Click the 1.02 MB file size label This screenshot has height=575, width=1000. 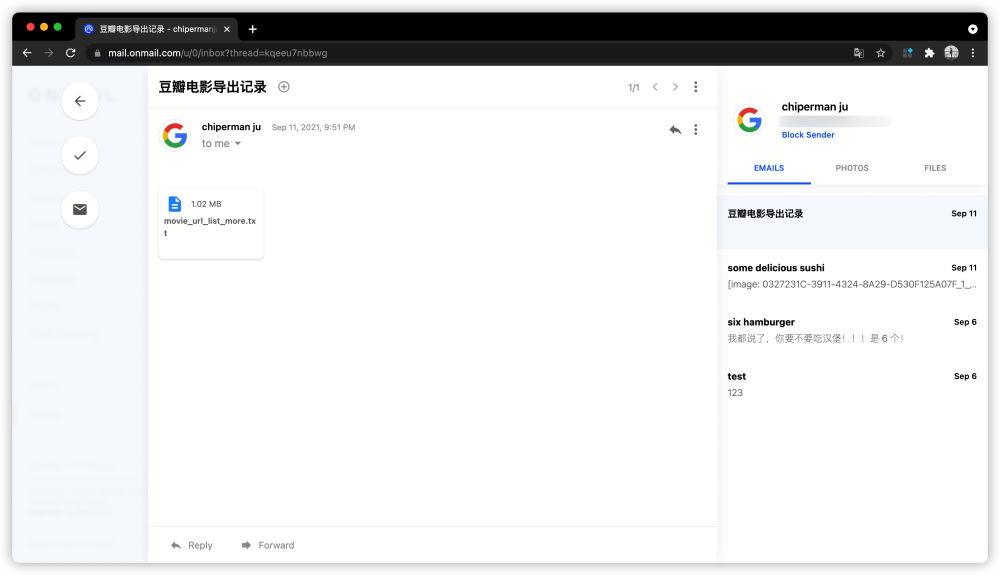206,204
